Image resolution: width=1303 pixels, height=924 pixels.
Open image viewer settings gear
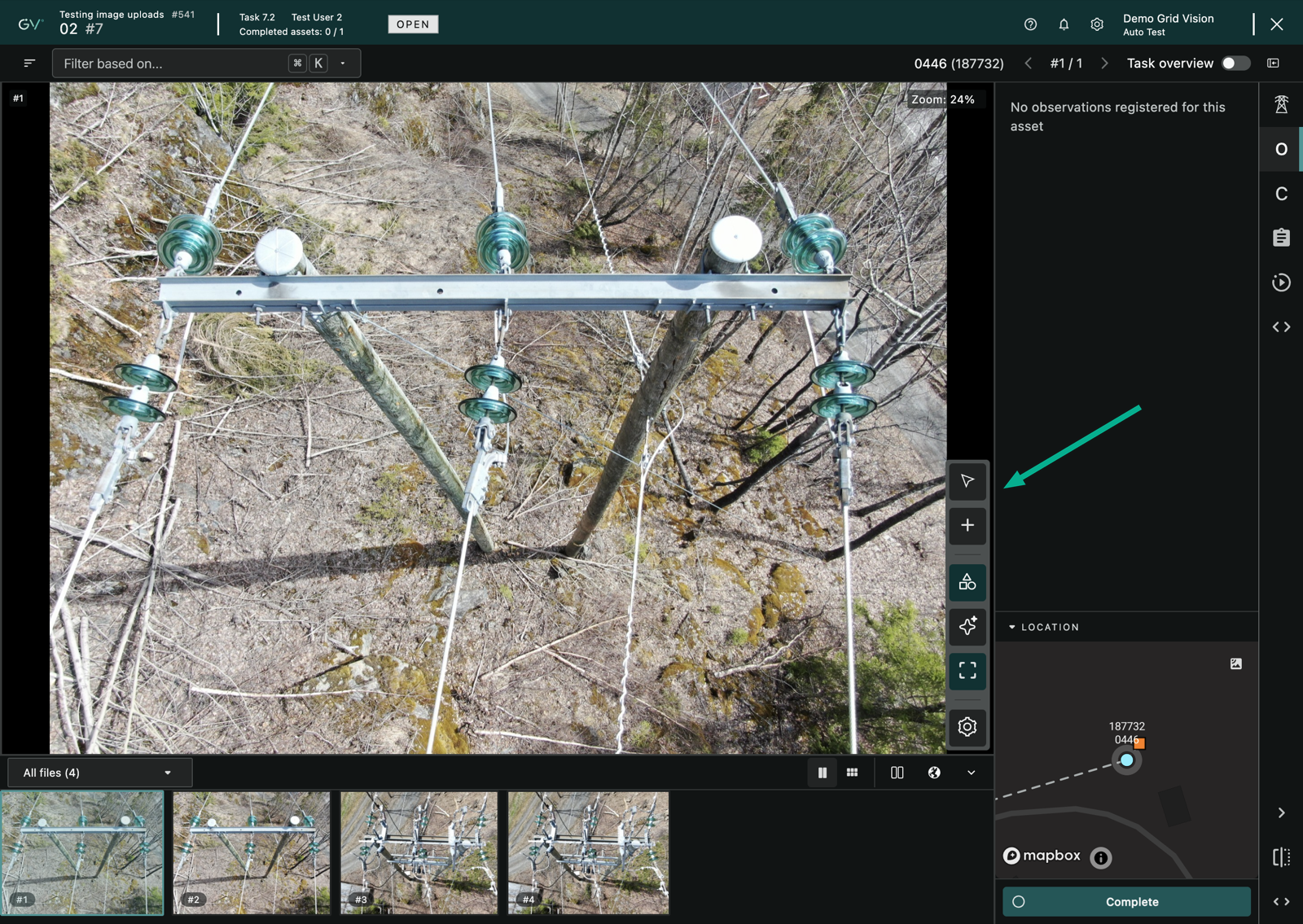click(967, 726)
